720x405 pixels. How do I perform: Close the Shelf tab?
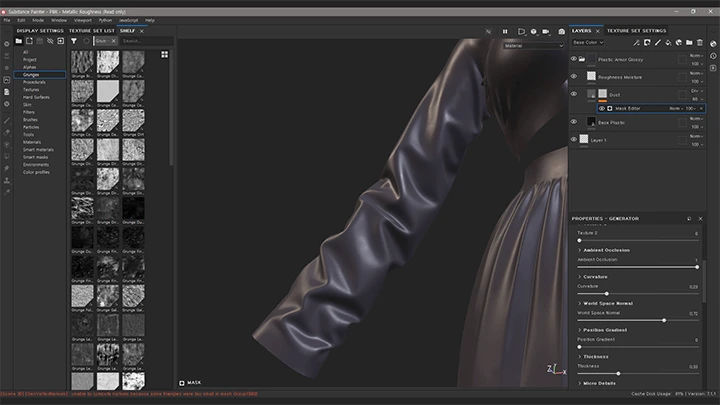(x=142, y=31)
